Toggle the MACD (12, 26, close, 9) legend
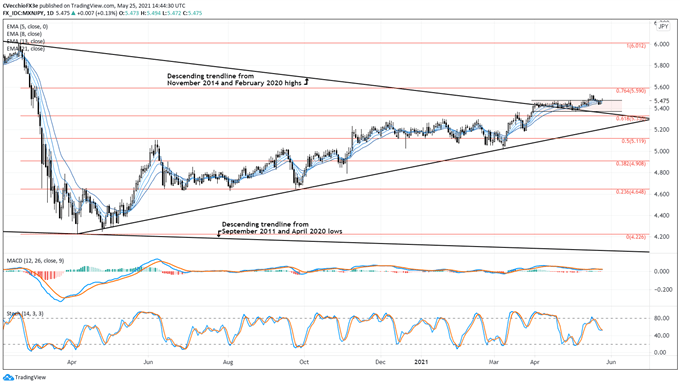The image size is (680, 385). point(35,261)
